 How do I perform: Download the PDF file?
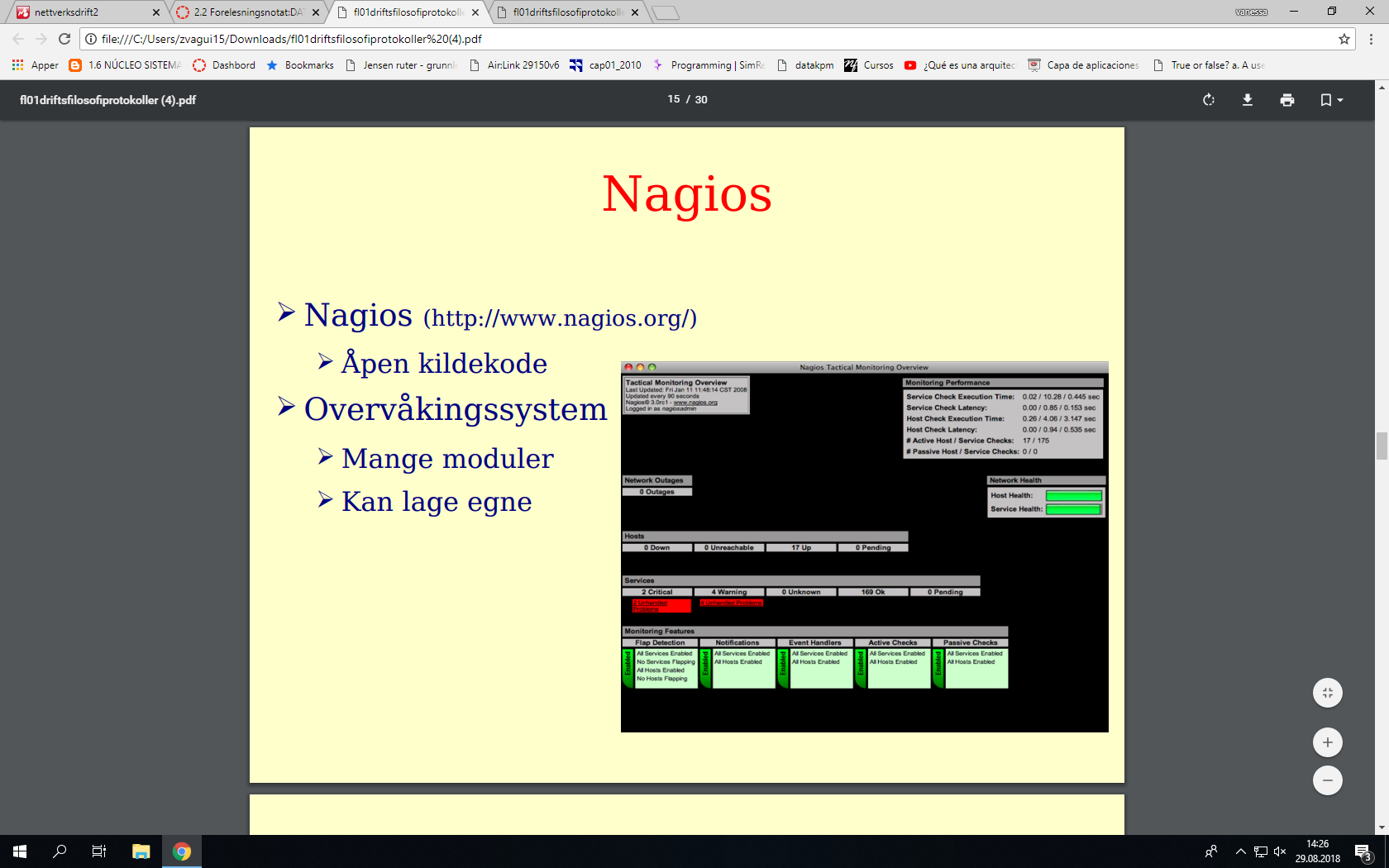[x=1248, y=100]
